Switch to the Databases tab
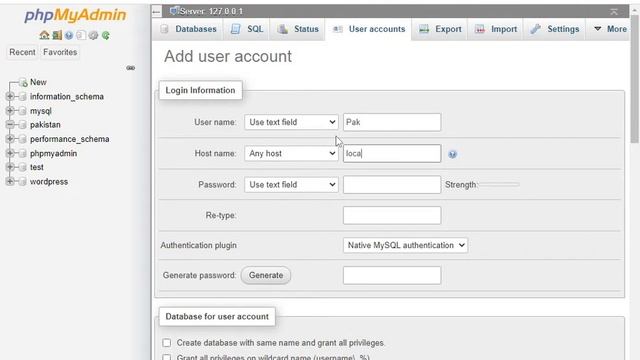This screenshot has width=640, height=360. 188,29
